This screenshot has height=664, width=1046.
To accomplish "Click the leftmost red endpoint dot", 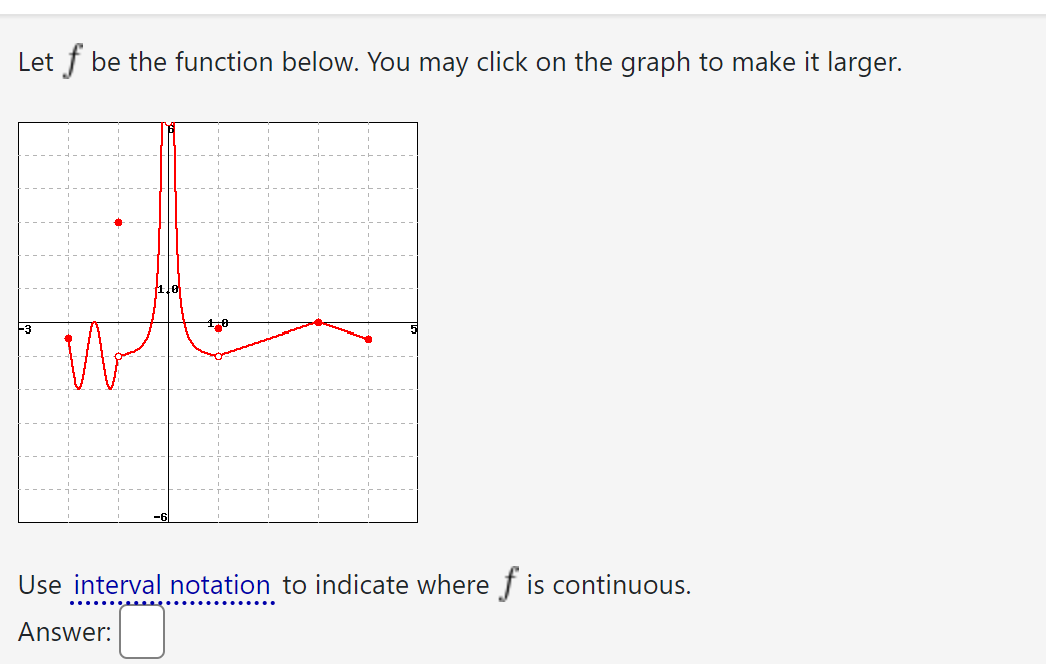I will 68,338.
